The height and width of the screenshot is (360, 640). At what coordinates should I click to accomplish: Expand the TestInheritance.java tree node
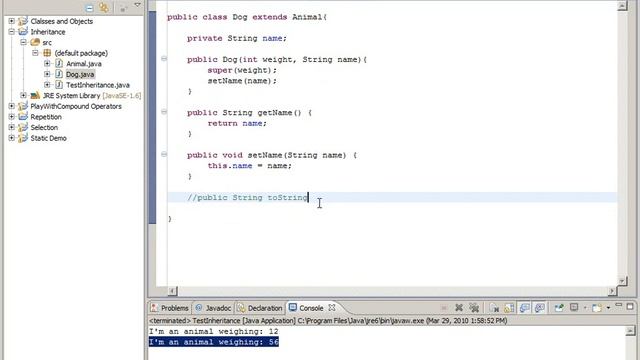pyautogui.click(x=47, y=85)
